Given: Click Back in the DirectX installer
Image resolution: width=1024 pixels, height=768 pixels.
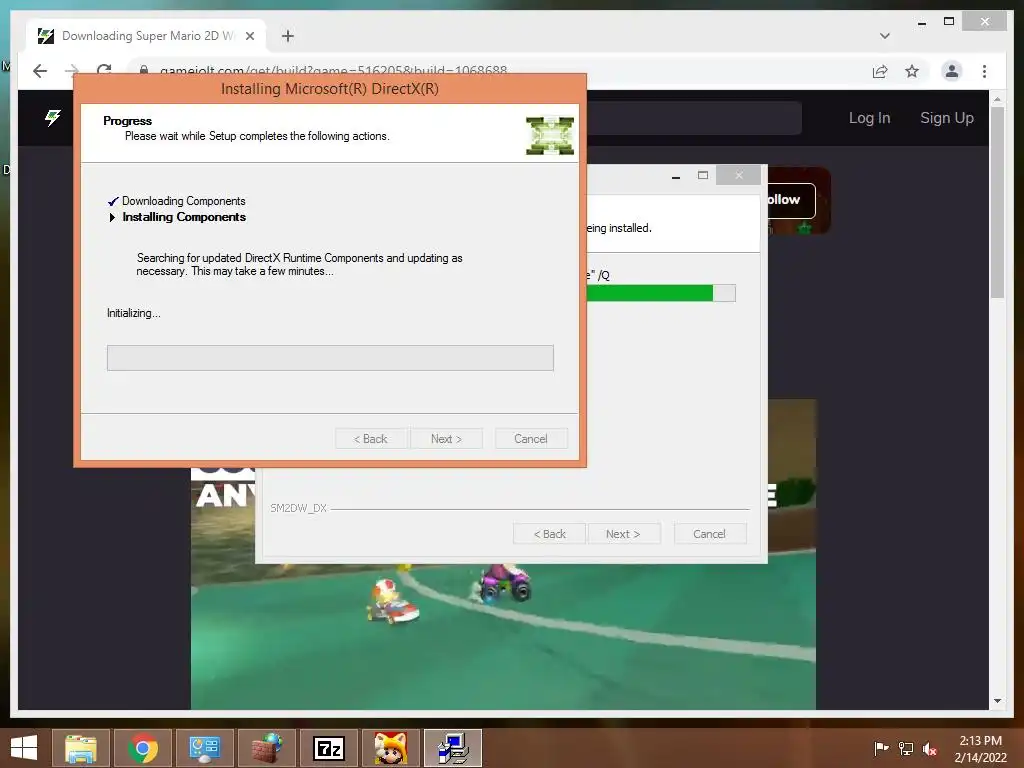Looking at the screenshot, I should pyautogui.click(x=371, y=439).
